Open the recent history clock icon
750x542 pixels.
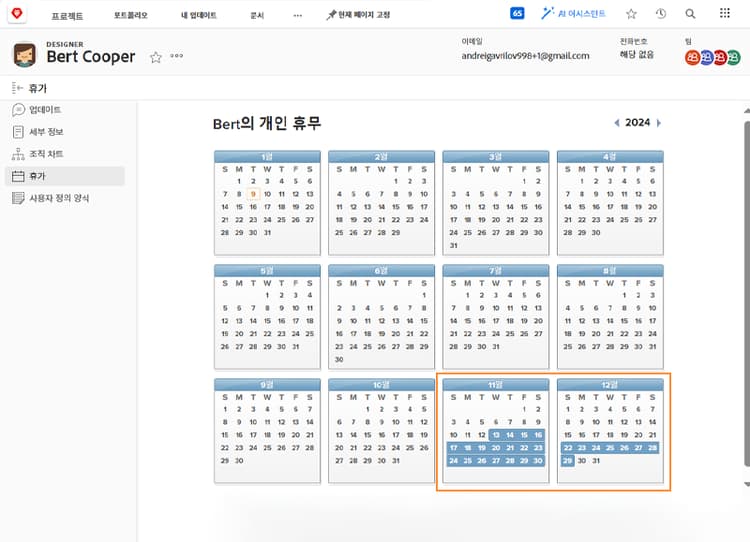point(661,14)
